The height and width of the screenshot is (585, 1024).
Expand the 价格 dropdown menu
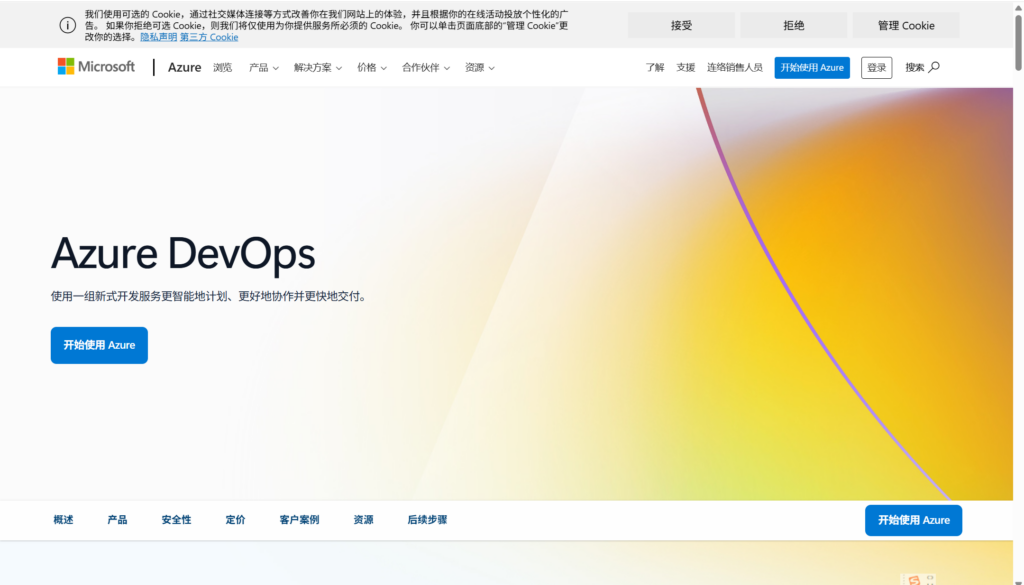click(372, 67)
